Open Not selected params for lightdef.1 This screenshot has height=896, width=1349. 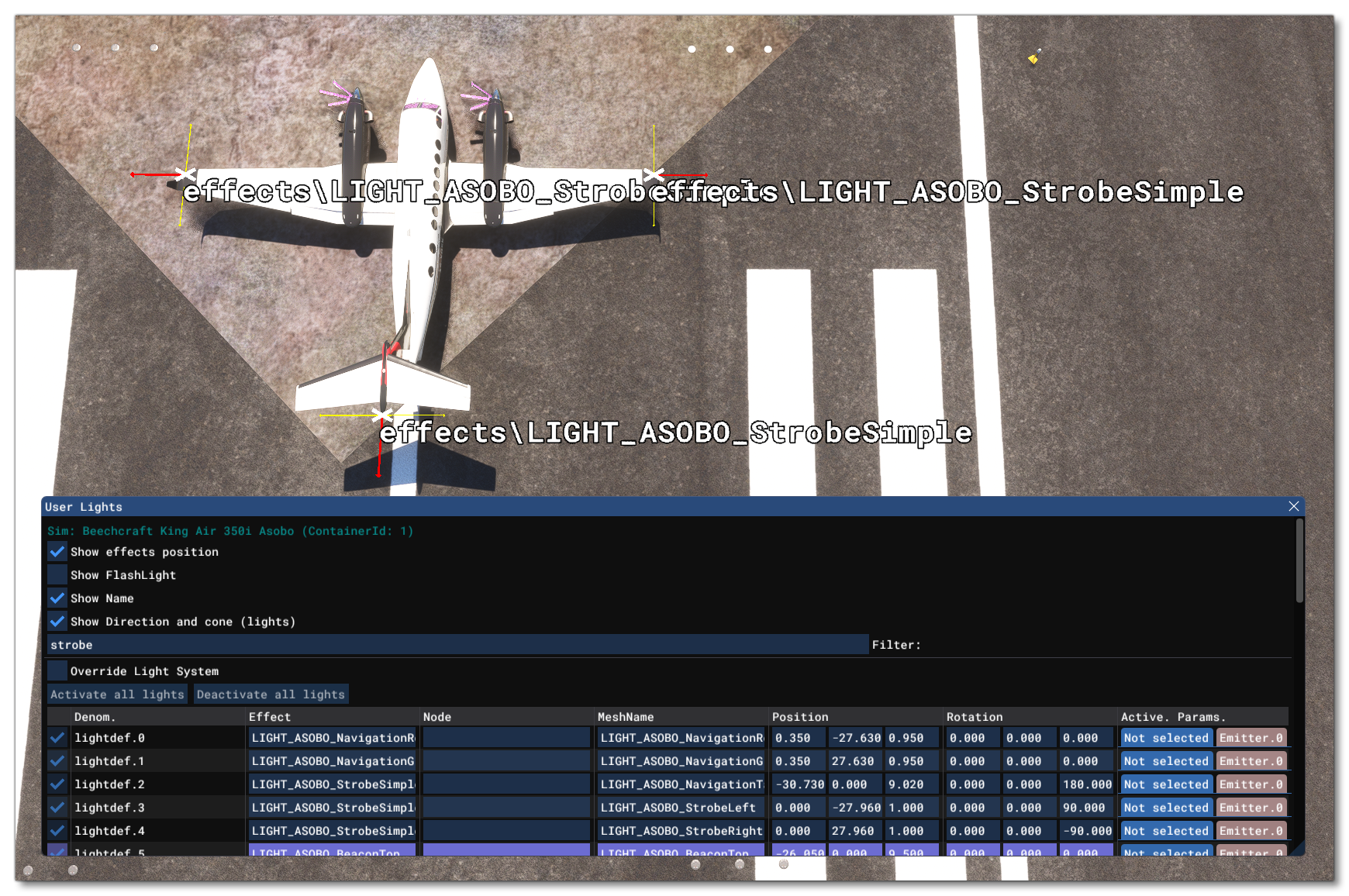(1165, 761)
